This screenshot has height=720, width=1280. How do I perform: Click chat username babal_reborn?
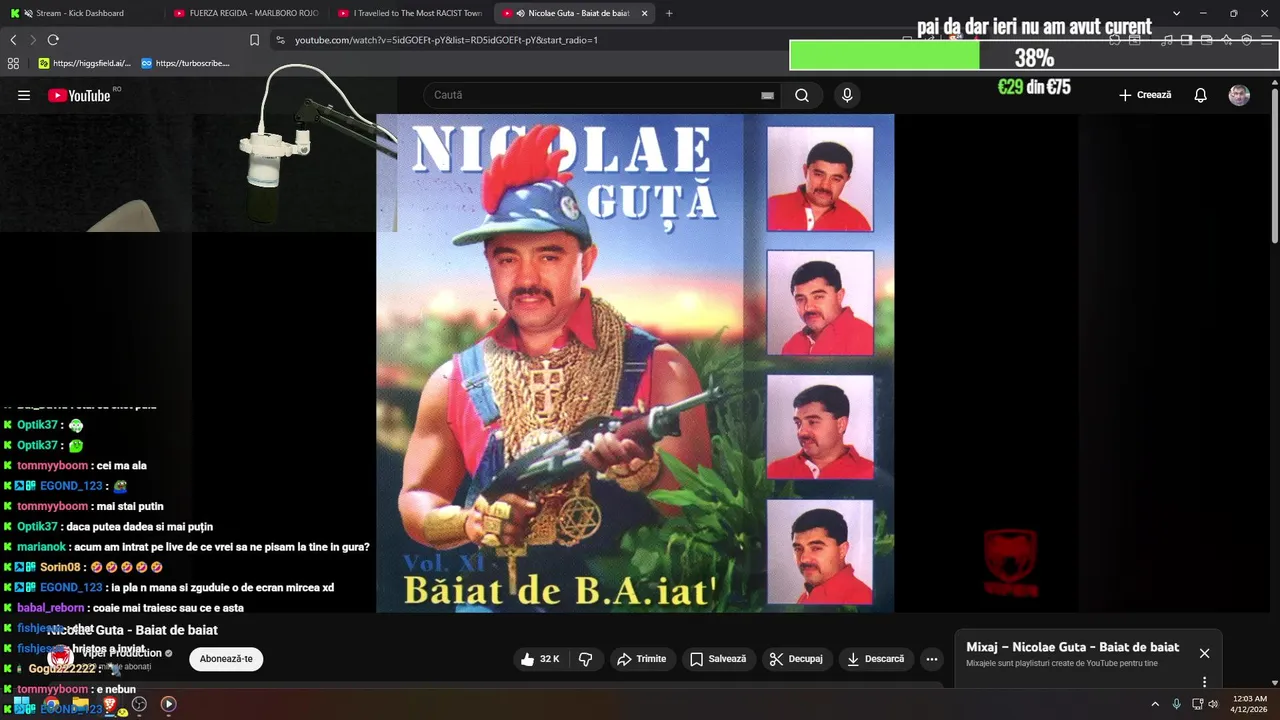coord(50,608)
